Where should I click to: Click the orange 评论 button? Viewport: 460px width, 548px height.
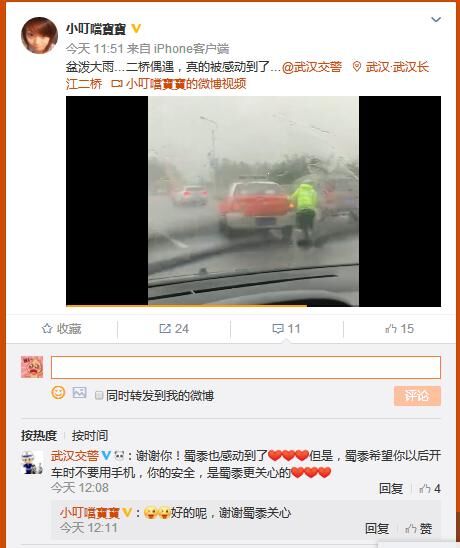click(417, 396)
